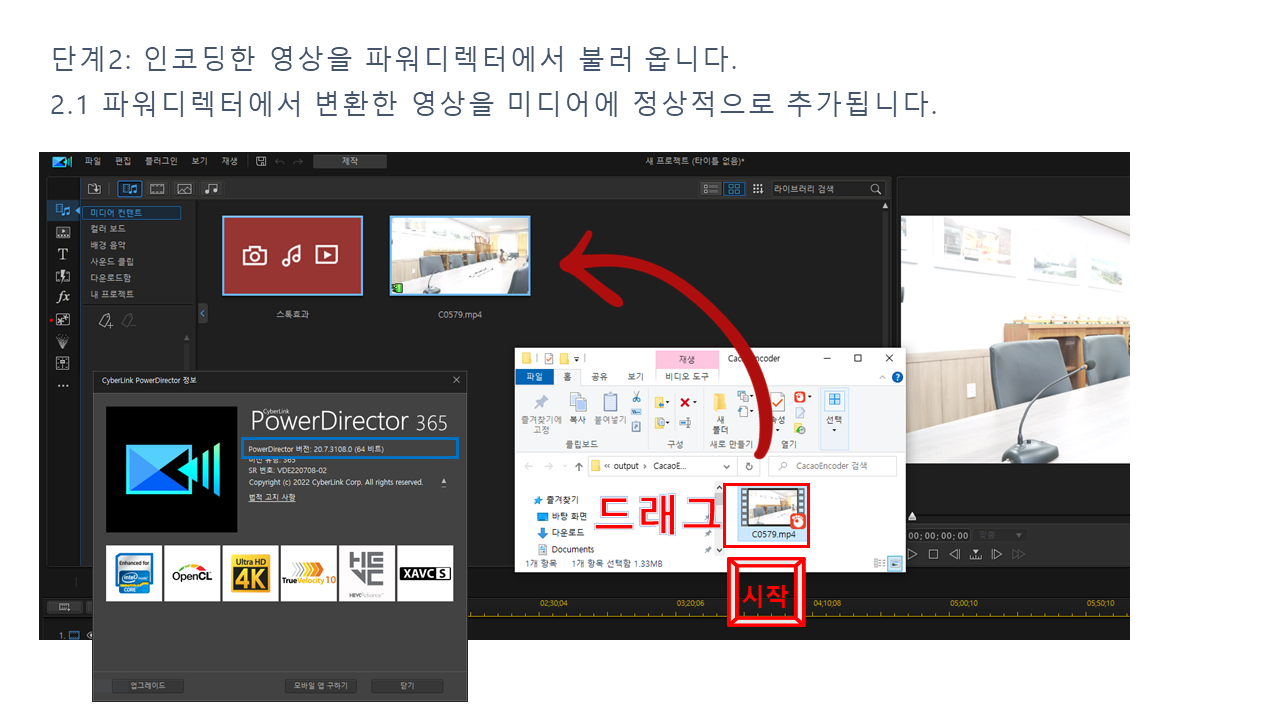The height and width of the screenshot is (720, 1280).
Task: Click the 법적 고지 사항 link
Action: point(272,497)
